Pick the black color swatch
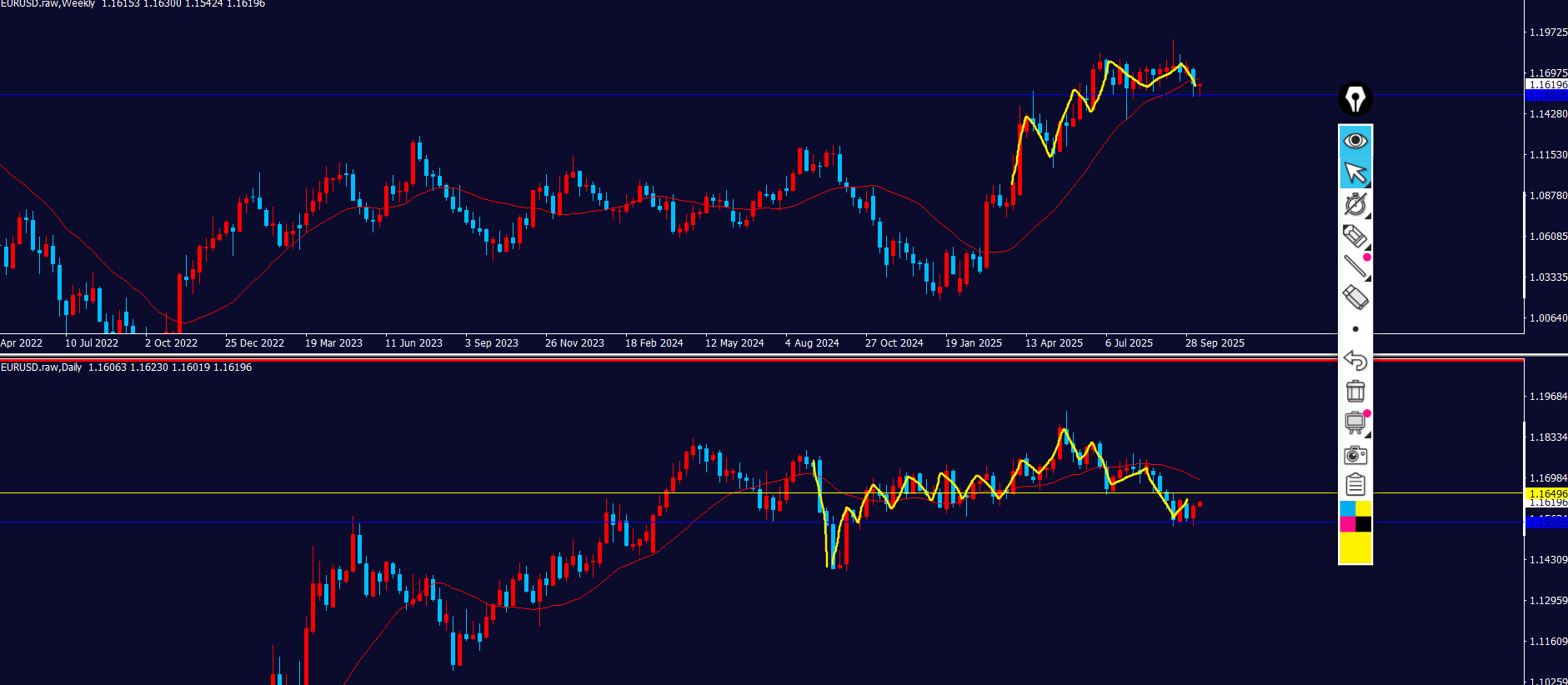 pos(1363,524)
